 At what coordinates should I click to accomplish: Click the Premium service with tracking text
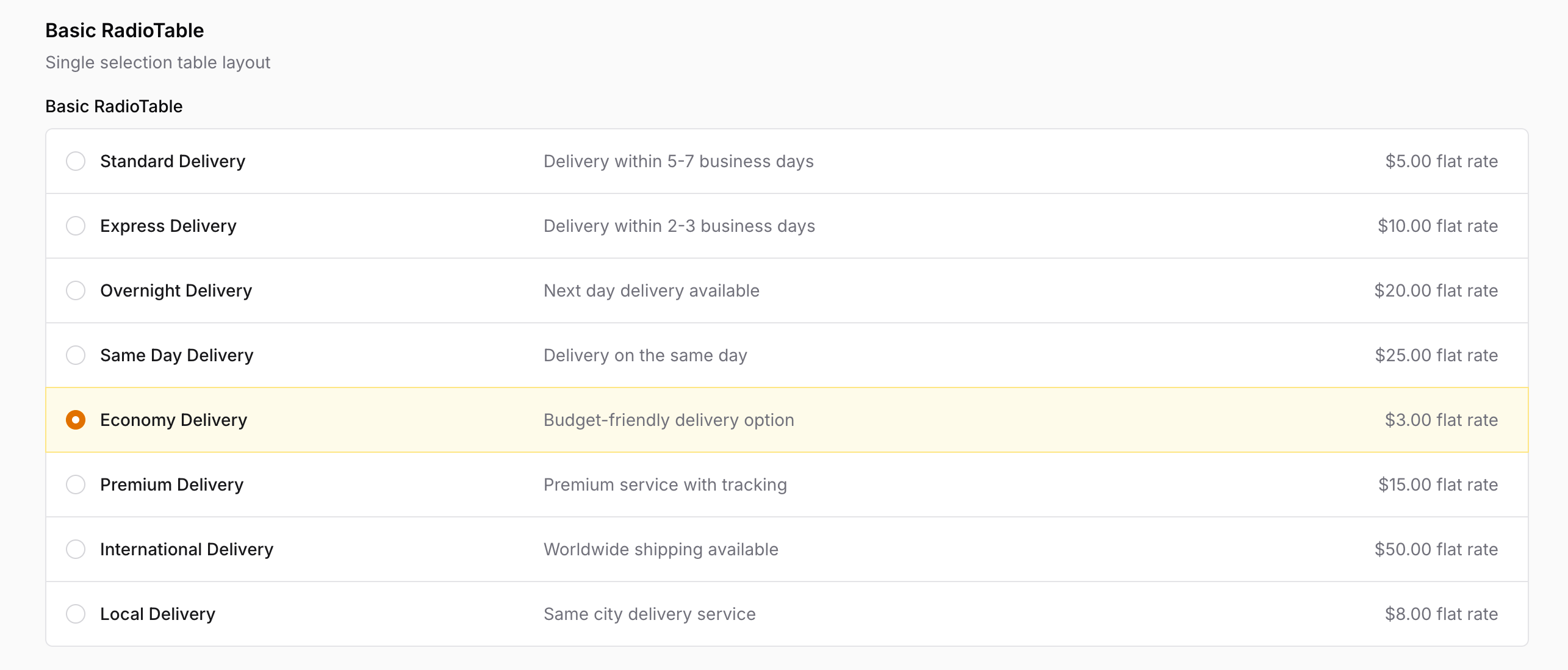click(x=665, y=484)
